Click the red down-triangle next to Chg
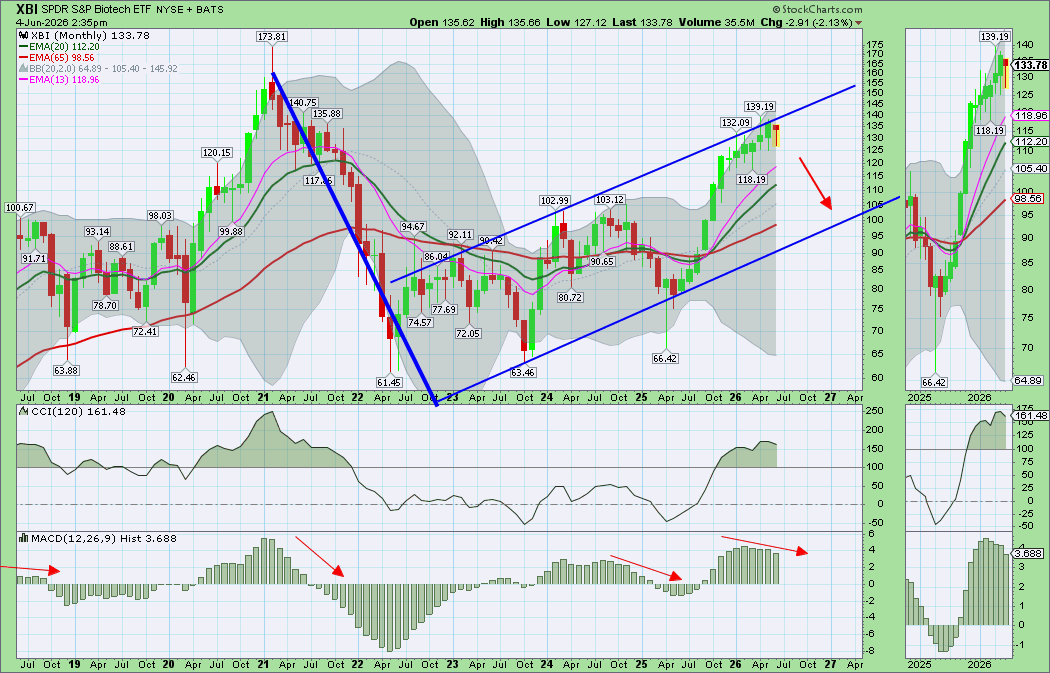 pyautogui.click(x=858, y=23)
